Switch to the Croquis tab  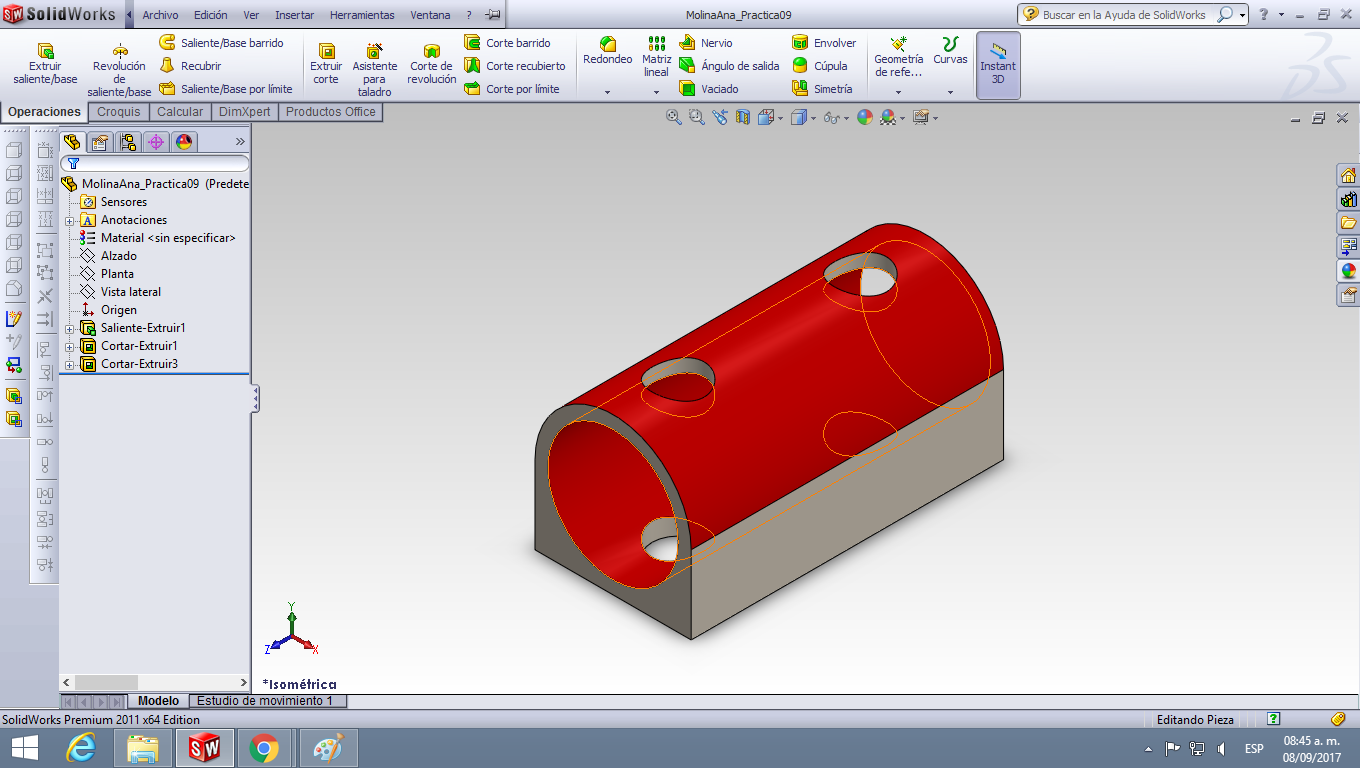pyautogui.click(x=118, y=112)
